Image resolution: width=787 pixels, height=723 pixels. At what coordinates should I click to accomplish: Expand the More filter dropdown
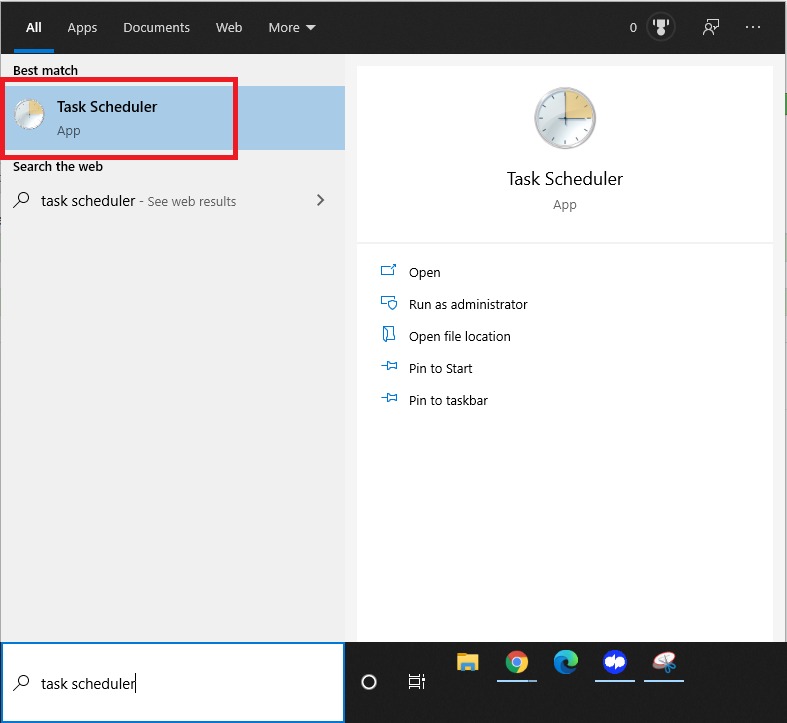point(291,28)
